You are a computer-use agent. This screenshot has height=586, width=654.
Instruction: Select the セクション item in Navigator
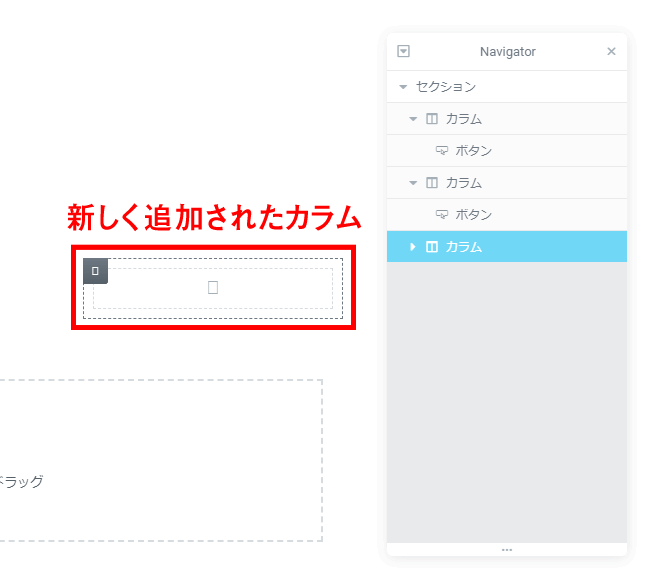[446, 87]
